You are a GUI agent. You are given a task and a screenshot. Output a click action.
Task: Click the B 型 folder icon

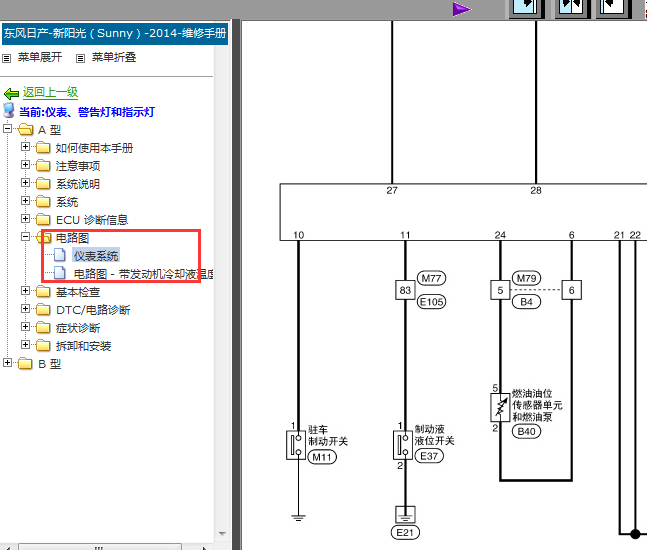pos(26,364)
